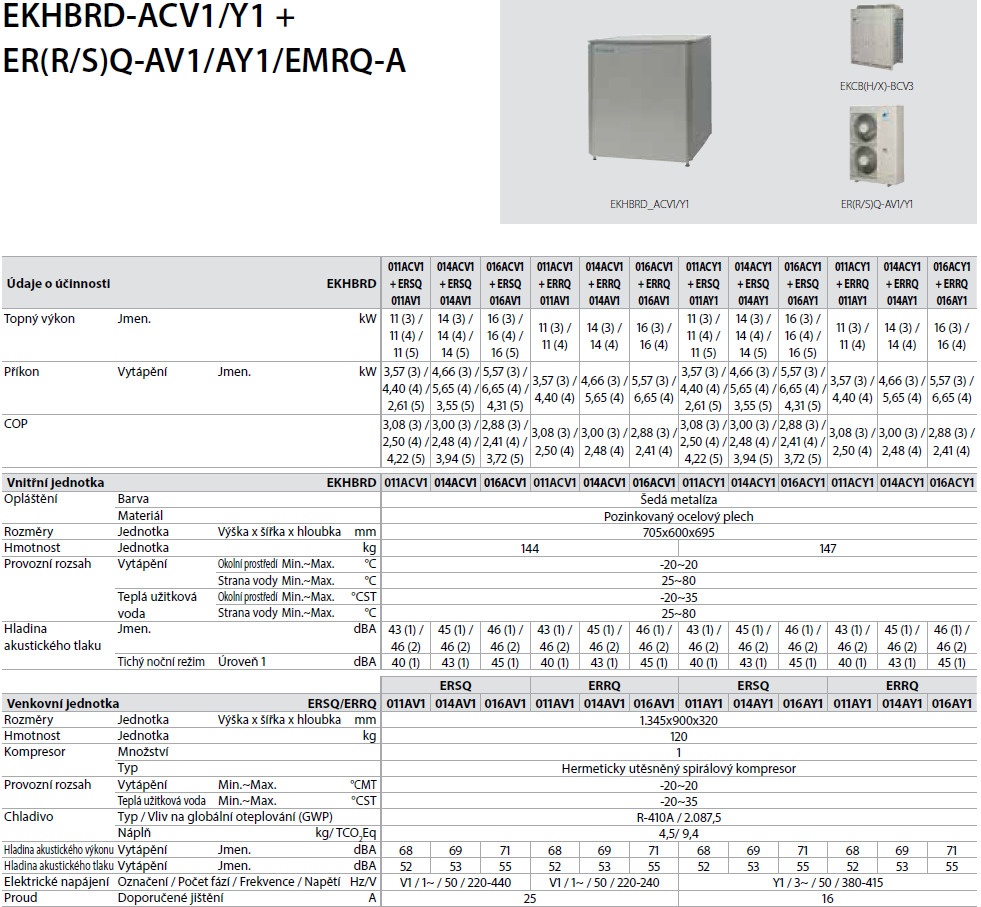The width and height of the screenshot is (981, 907).
Task: Click the ERSQ/ERRQ header label
Action: tap(342, 704)
